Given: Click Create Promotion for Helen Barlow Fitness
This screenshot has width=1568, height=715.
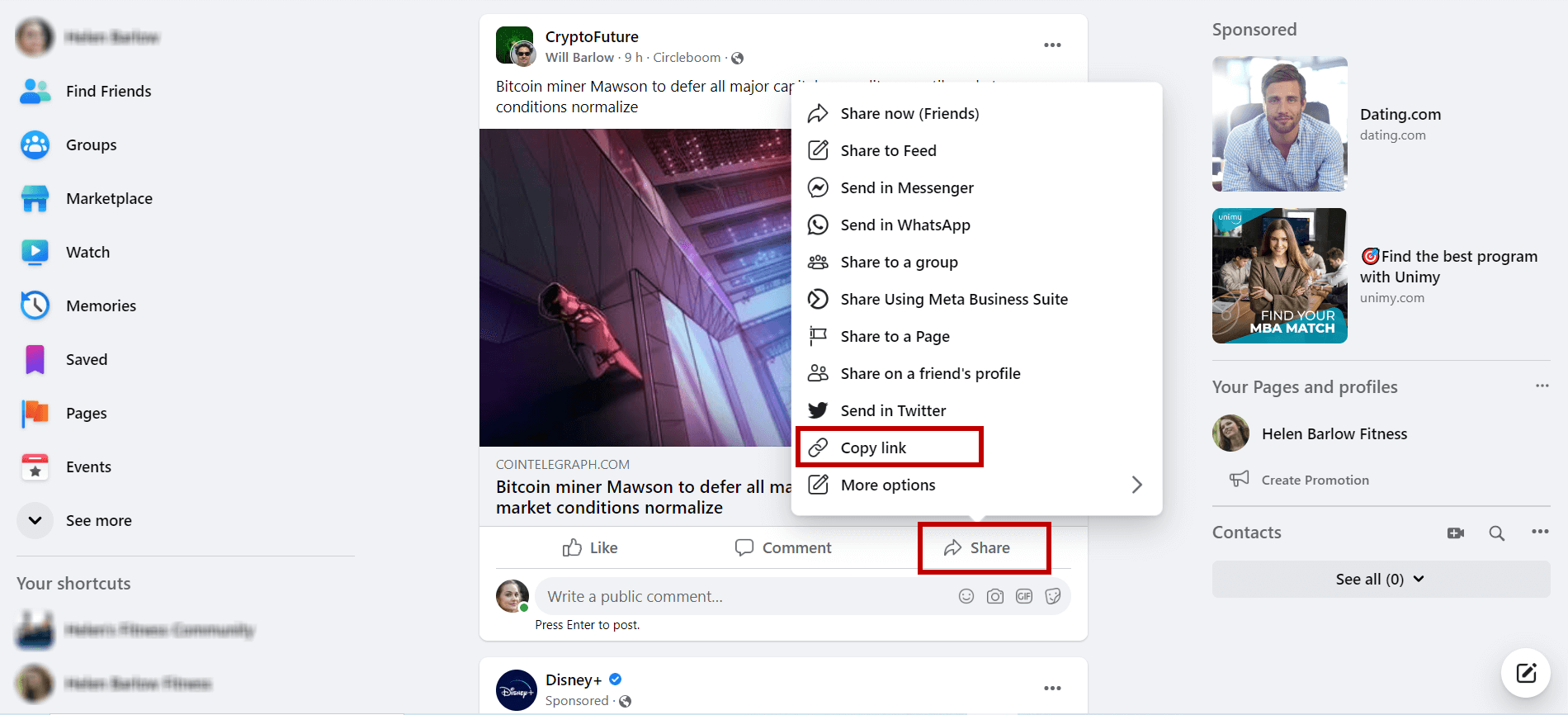Looking at the screenshot, I should (x=1315, y=479).
